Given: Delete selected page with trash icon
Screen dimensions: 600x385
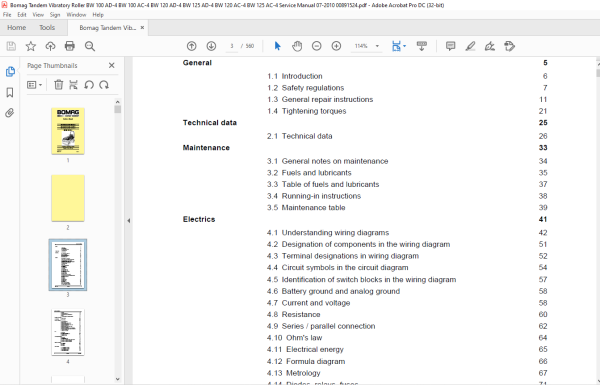Looking at the screenshot, I should 59,85.
